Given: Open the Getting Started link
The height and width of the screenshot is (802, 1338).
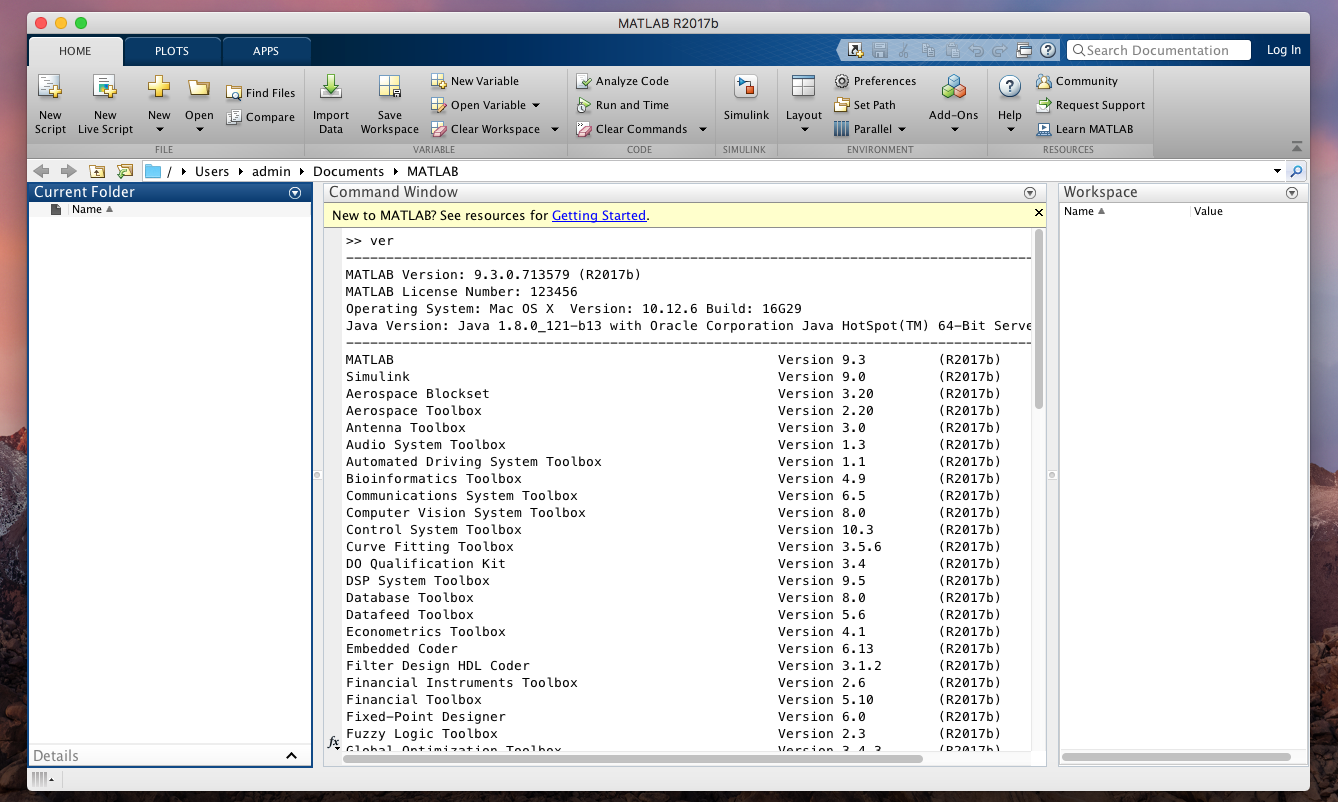Looking at the screenshot, I should click(599, 215).
